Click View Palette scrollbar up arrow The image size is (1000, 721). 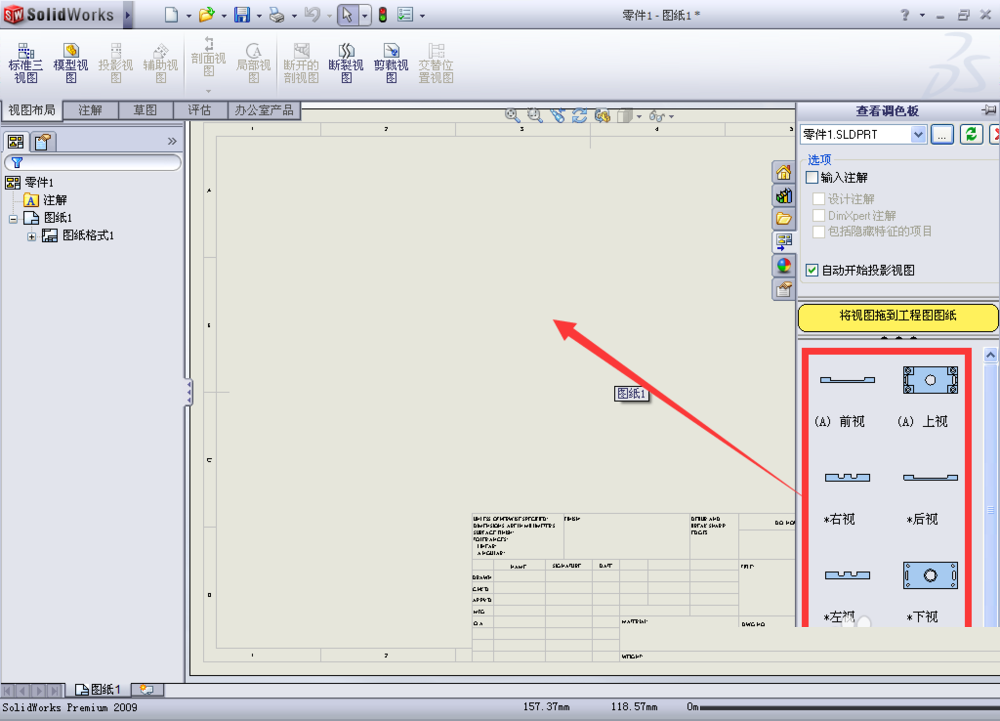coord(990,355)
